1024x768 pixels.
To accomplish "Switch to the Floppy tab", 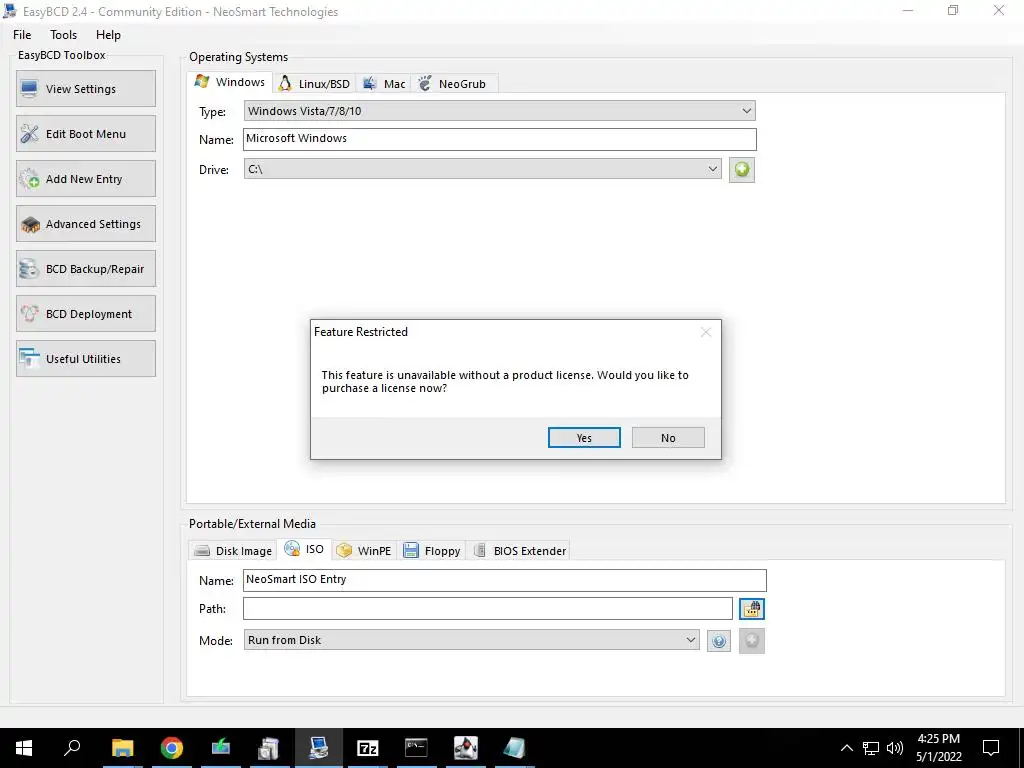I will (x=432, y=551).
